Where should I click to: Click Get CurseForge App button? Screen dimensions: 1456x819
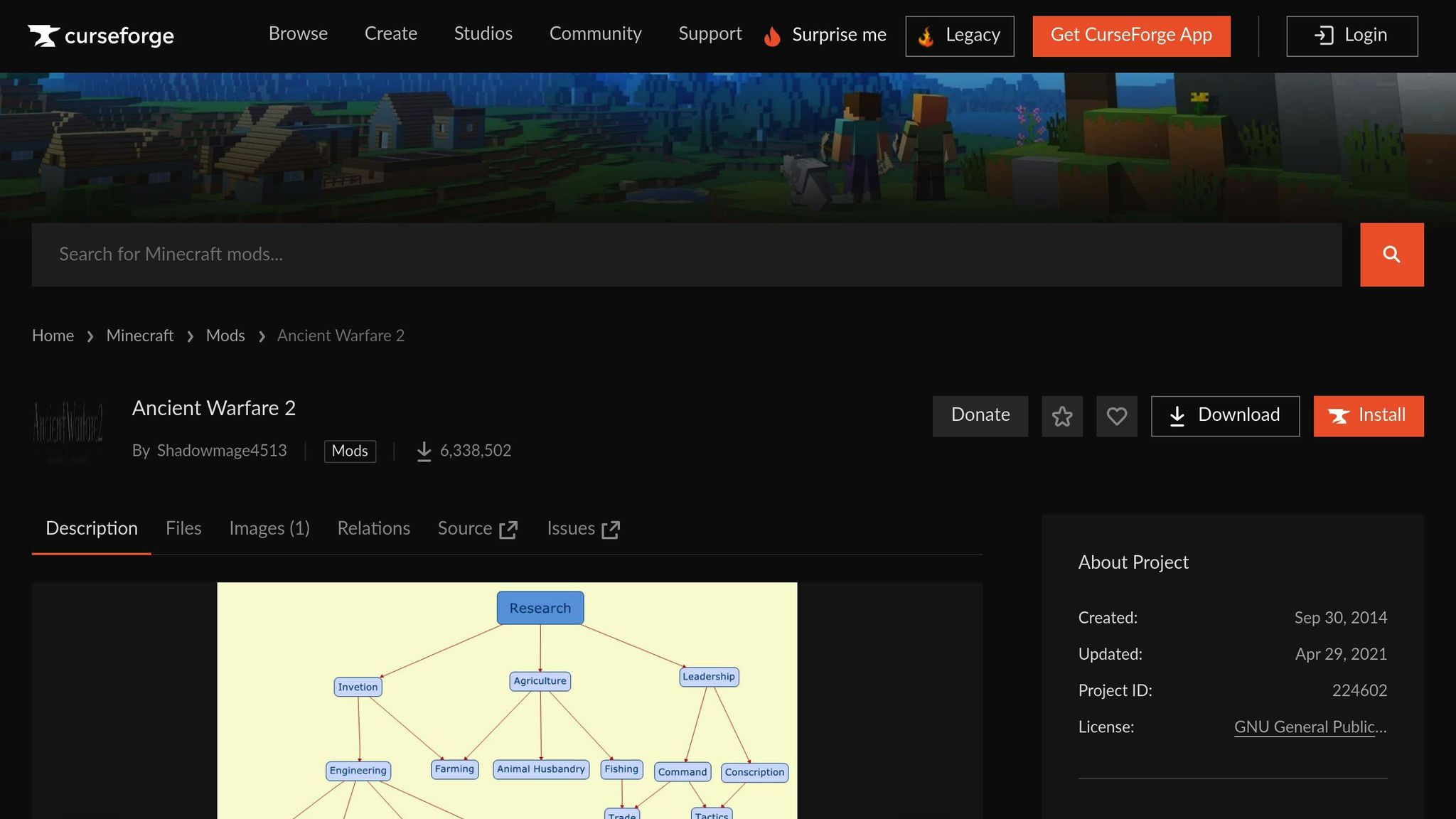pos(1131,36)
